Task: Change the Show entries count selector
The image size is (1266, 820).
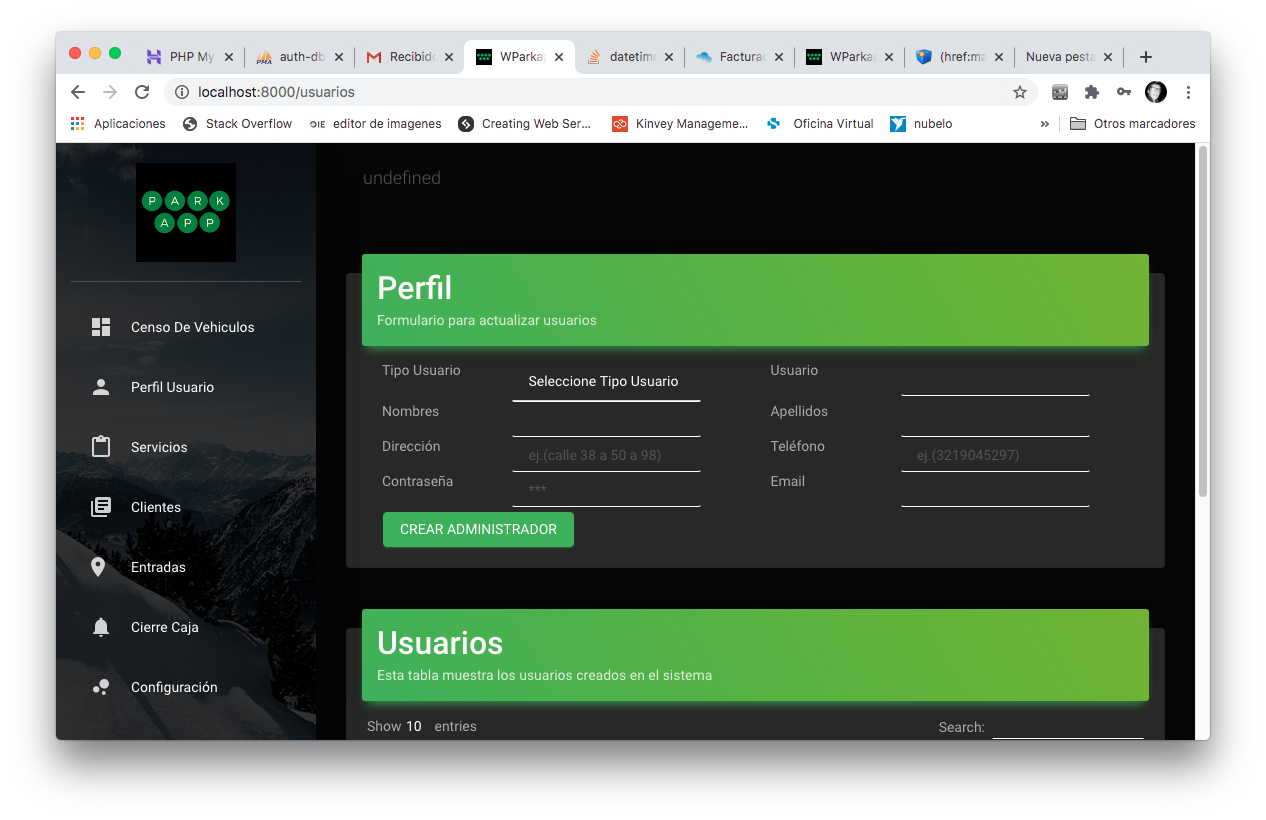Action: pyautogui.click(x=414, y=727)
